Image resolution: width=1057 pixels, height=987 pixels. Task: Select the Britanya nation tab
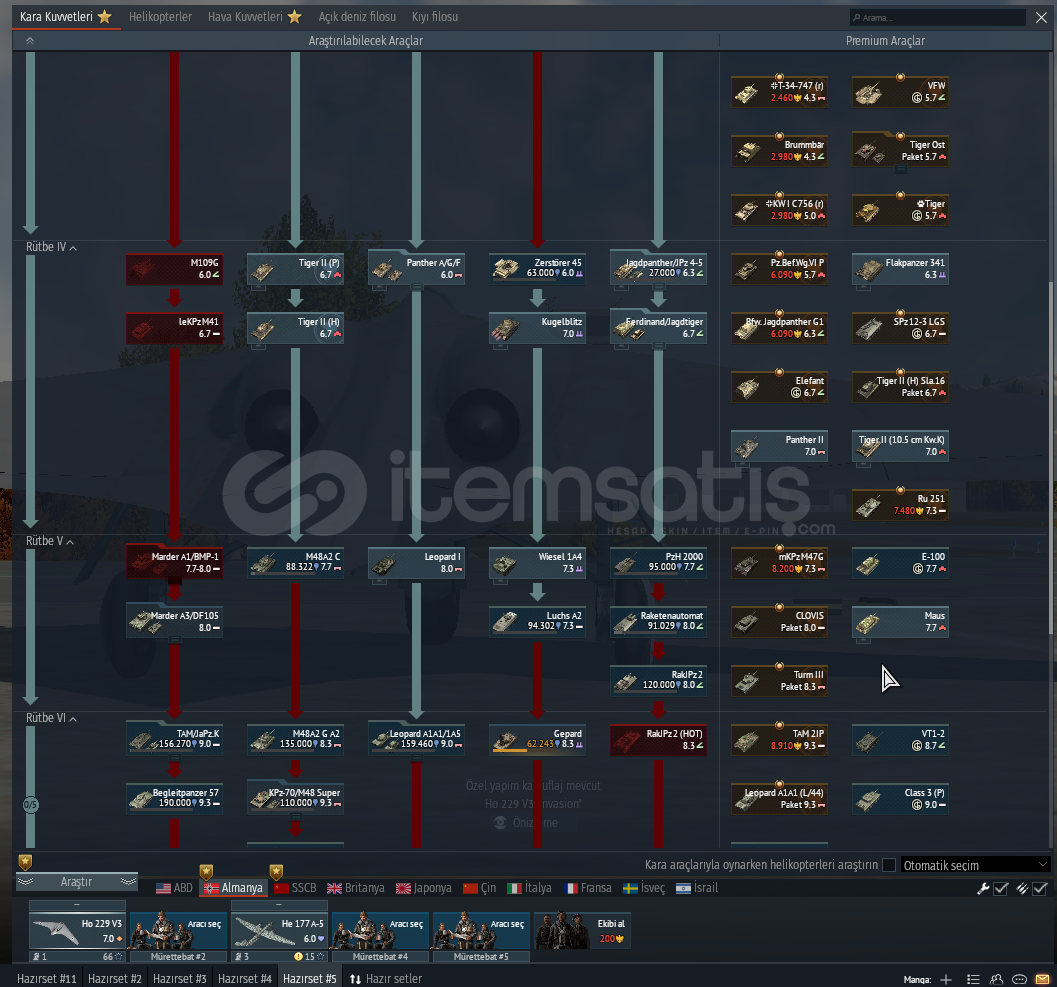click(x=355, y=889)
